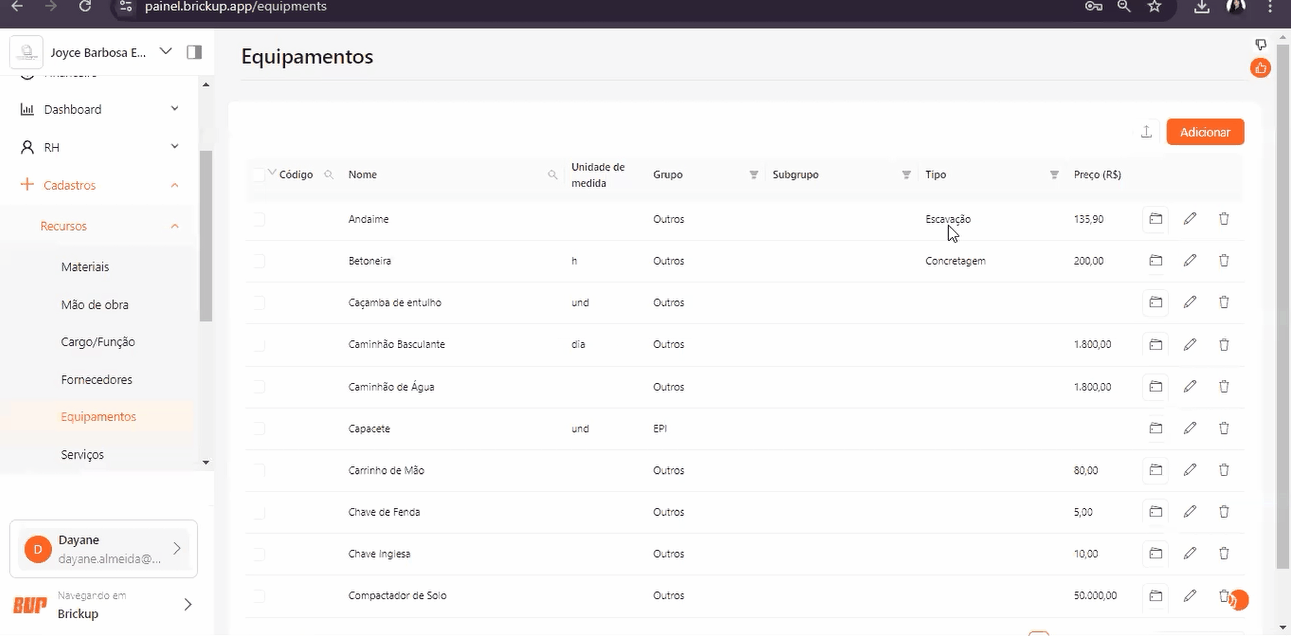
Task: Open folder icon for Betoneira row
Action: click(x=1155, y=261)
